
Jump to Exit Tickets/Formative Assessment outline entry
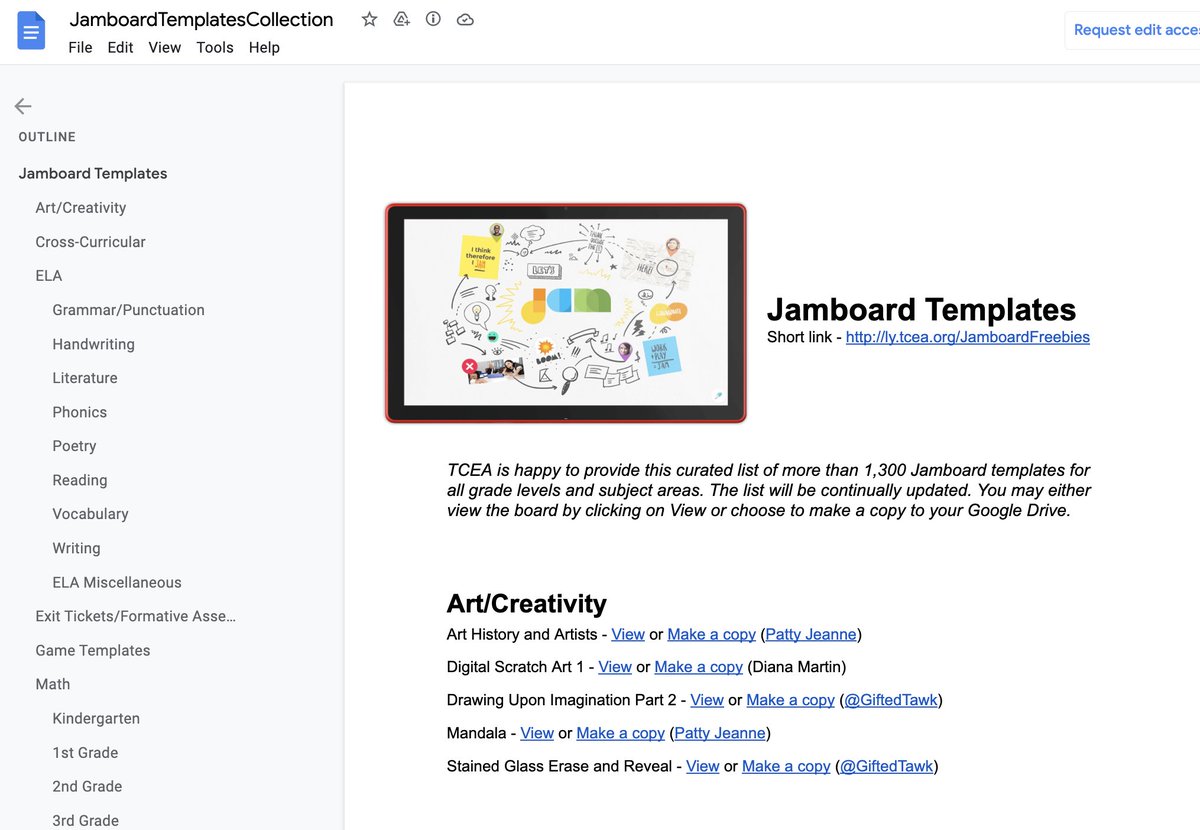coord(135,615)
